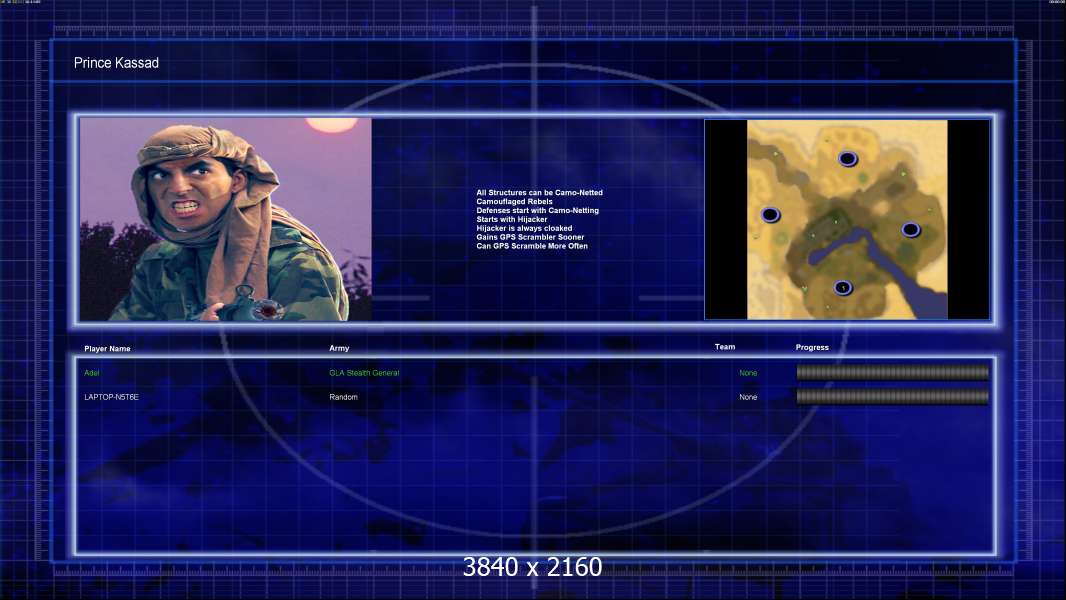Click Adel's loading progress bar
1066x600 pixels.
893,372
